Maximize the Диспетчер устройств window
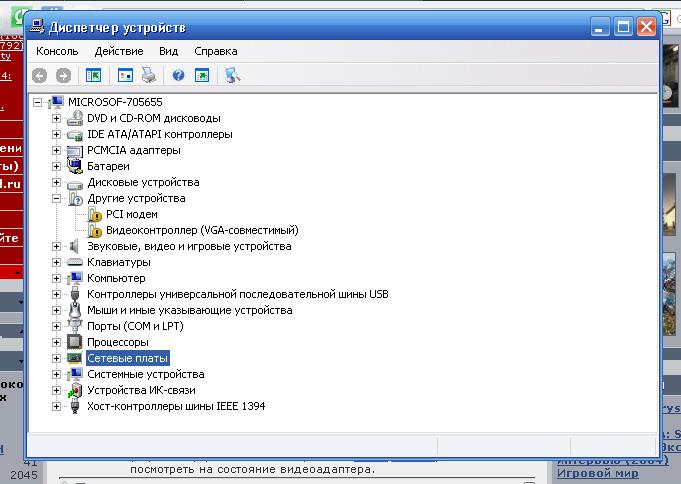 (623, 27)
